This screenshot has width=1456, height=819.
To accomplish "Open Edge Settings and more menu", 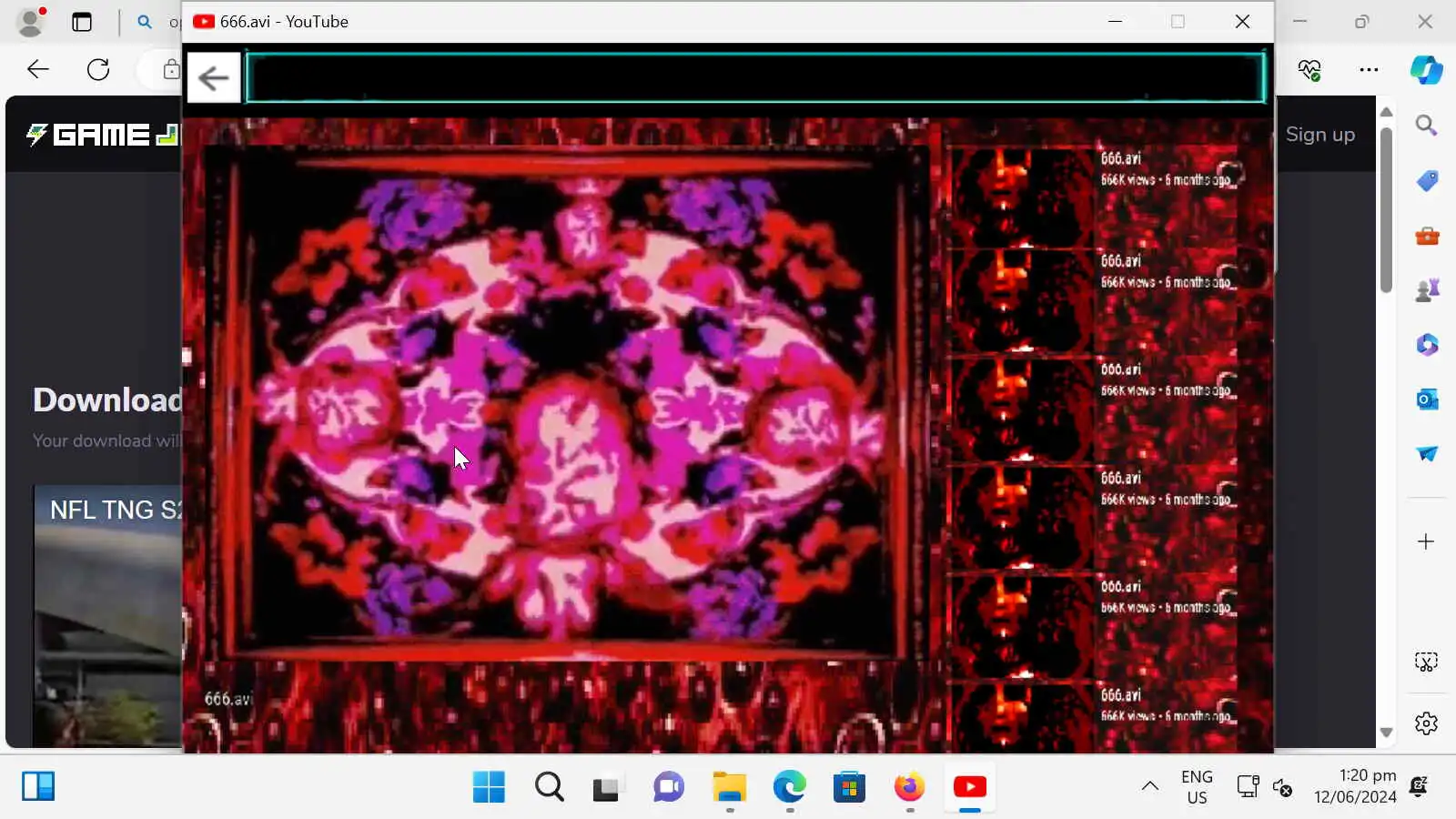I will pyautogui.click(x=1369, y=70).
